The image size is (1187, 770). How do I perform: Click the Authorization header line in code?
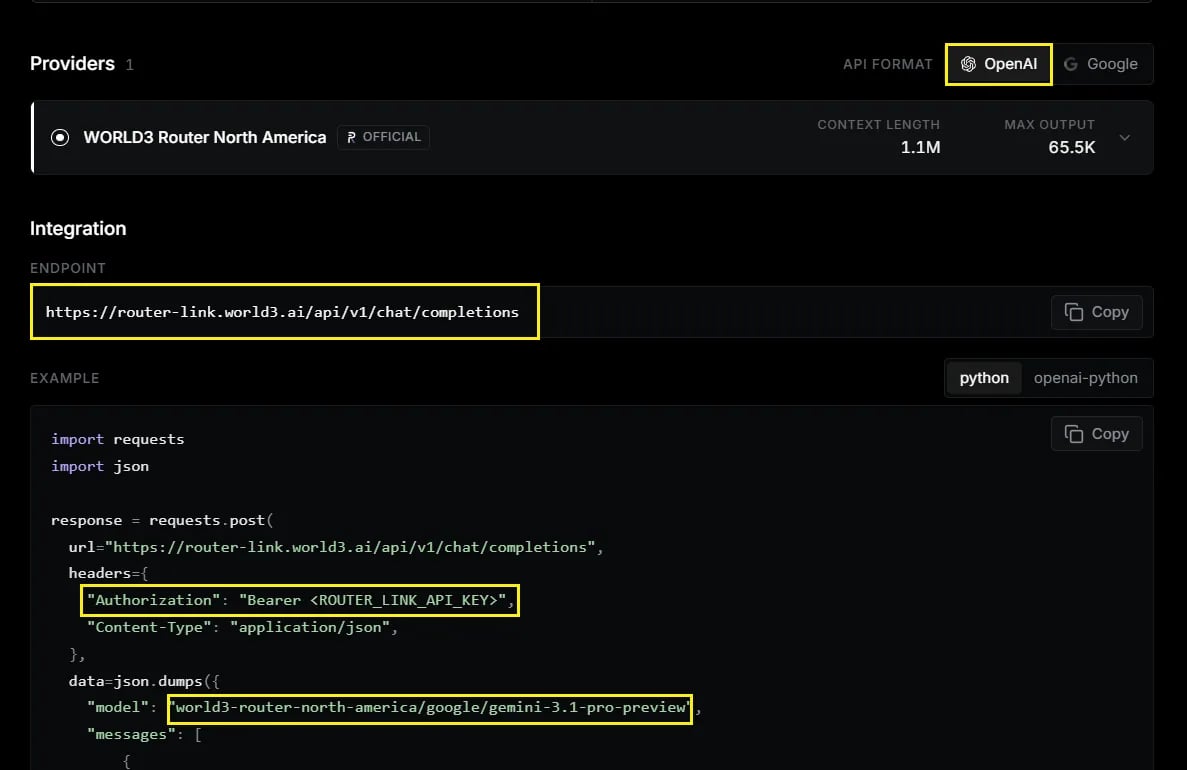(x=301, y=600)
